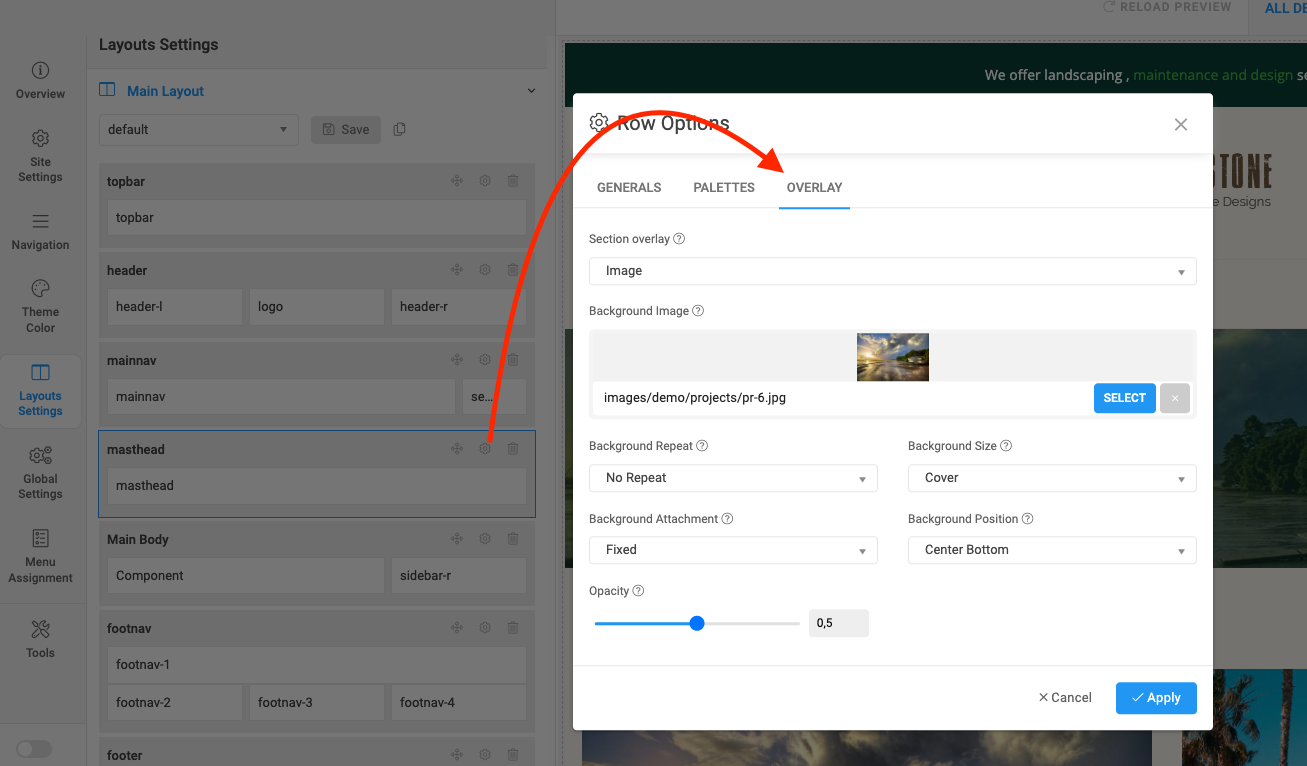The image size is (1307, 766).
Task: Switch to the Generals tab
Action: tap(629, 188)
